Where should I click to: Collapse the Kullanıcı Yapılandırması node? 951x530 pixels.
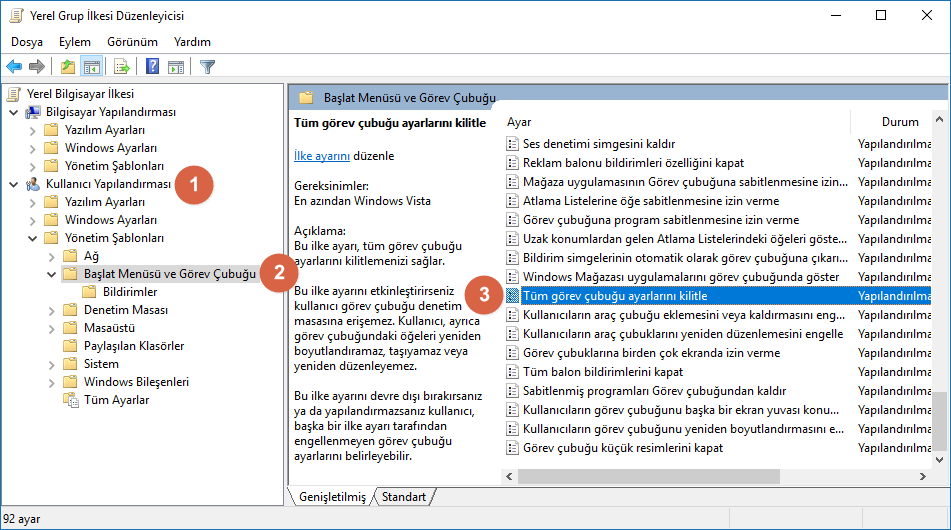click(13, 184)
